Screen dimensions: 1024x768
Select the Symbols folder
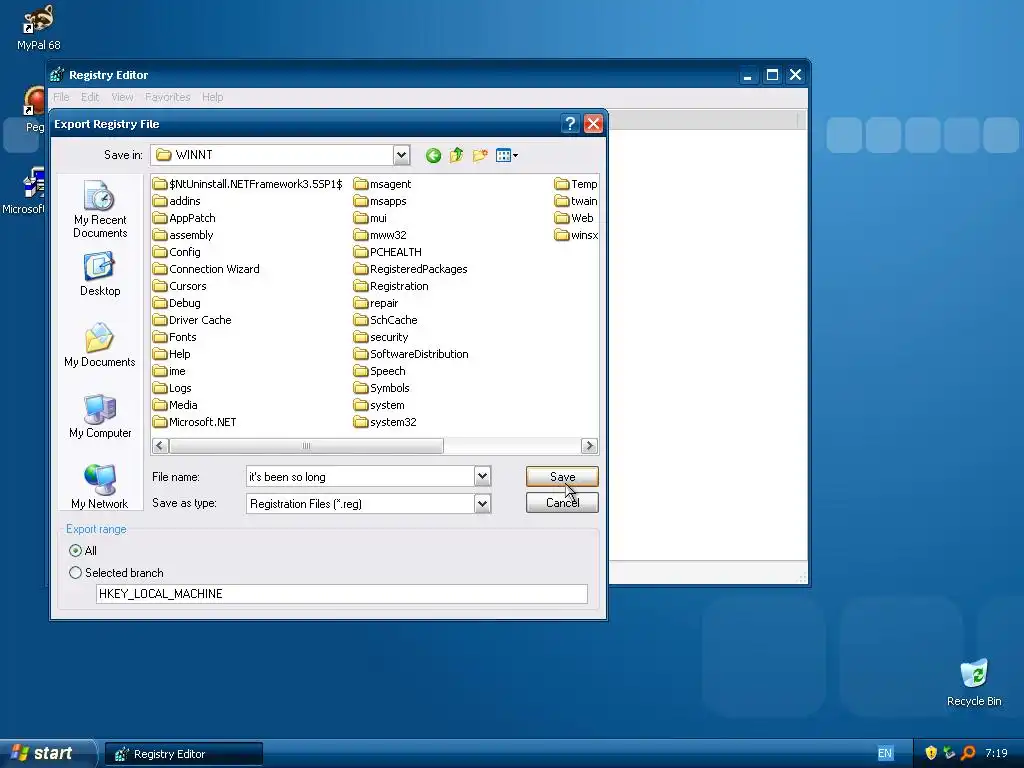(x=381, y=388)
